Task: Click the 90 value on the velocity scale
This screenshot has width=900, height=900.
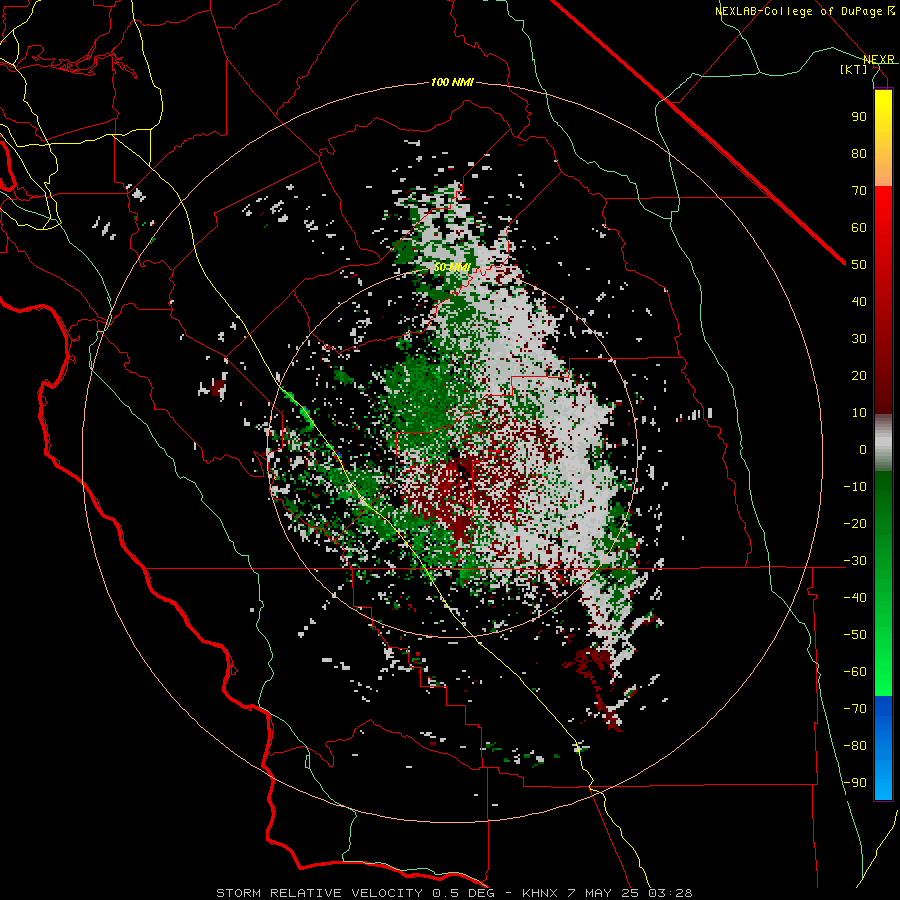Action: click(859, 117)
